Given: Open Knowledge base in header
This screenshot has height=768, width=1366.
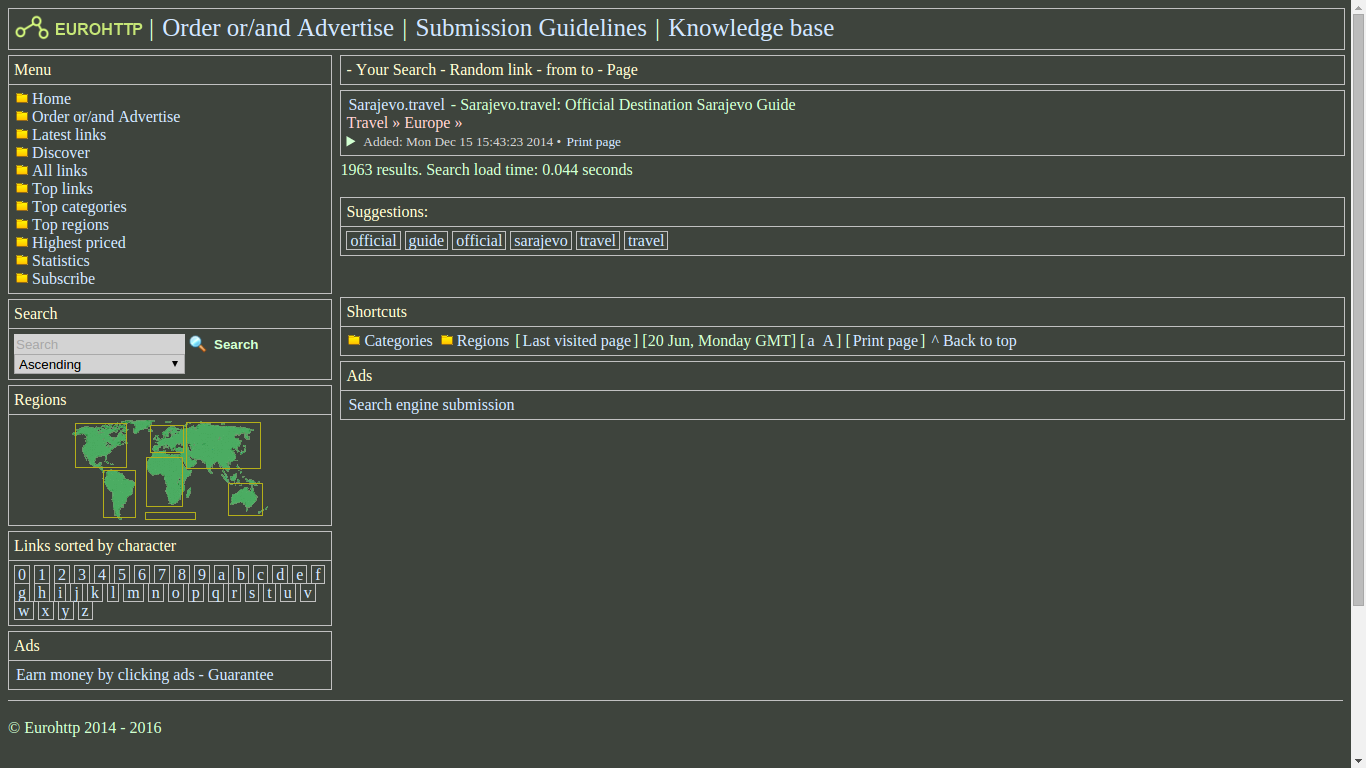Looking at the screenshot, I should [751, 28].
